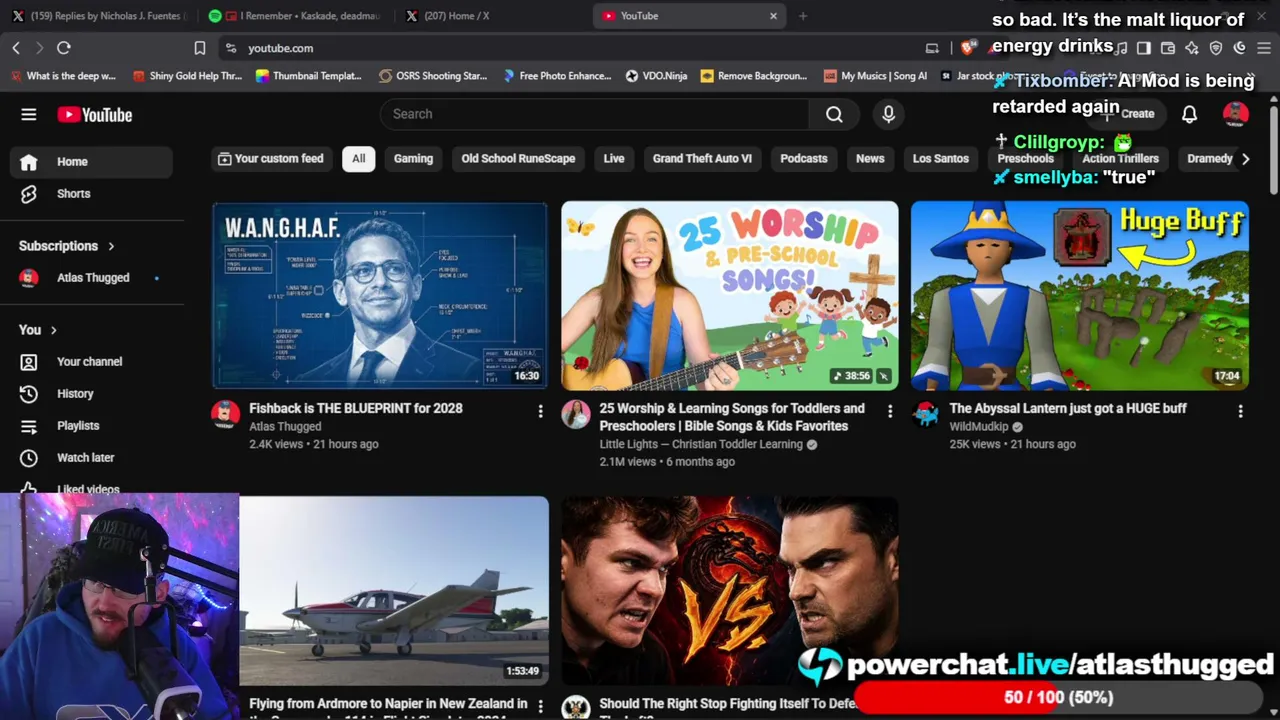Open Little Lights channel avatar
1280x720 pixels.
tap(576, 414)
